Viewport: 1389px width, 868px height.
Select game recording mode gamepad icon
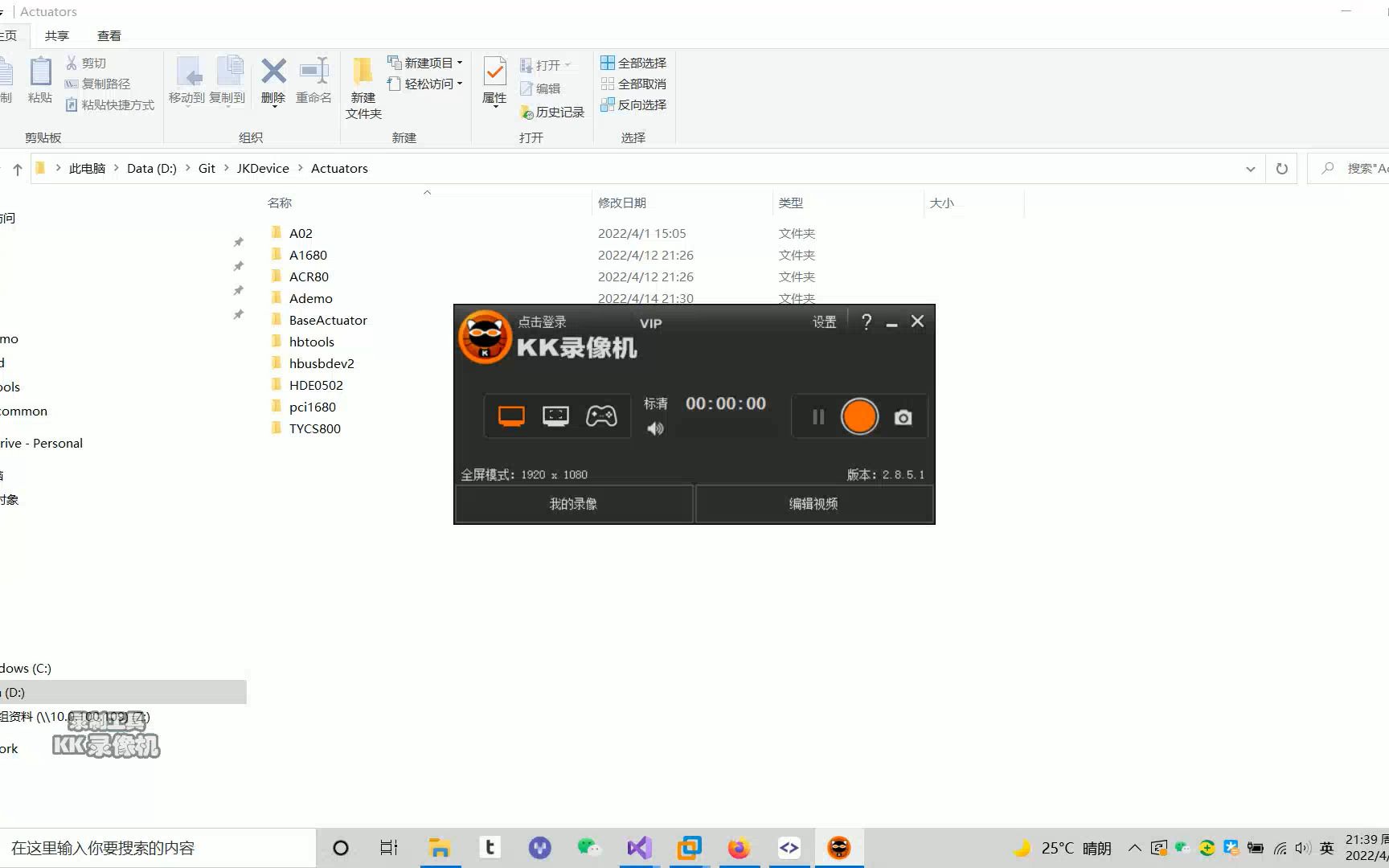[601, 416]
